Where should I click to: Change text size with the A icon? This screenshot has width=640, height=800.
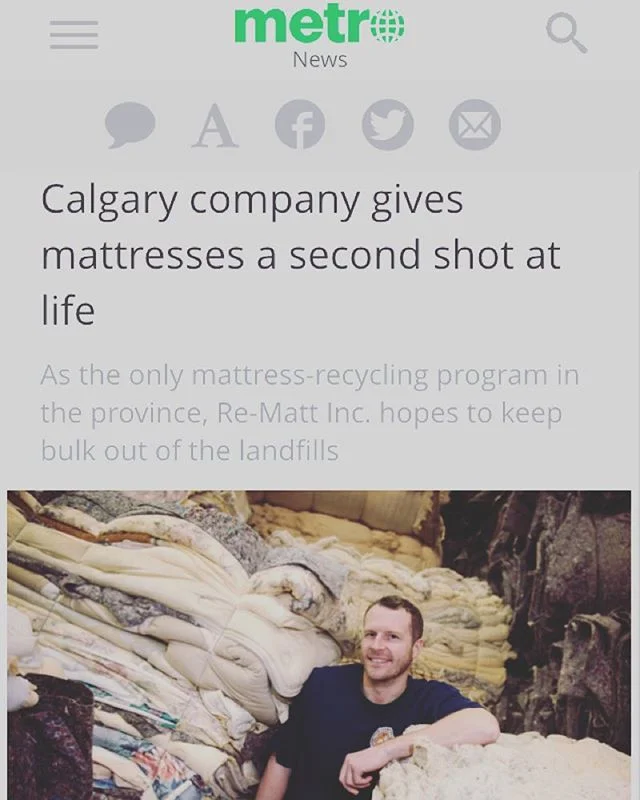(x=215, y=126)
